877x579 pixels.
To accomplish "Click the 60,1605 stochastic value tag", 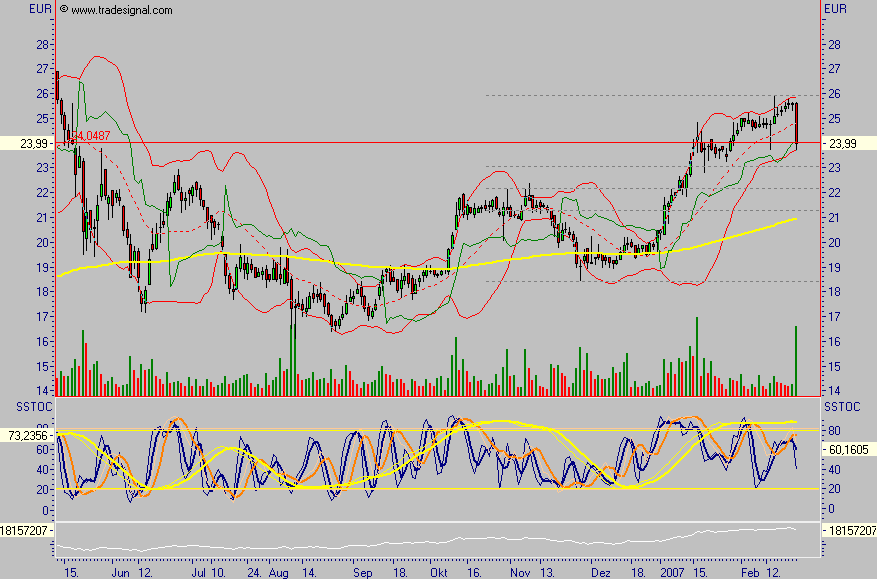I will 849,450.
